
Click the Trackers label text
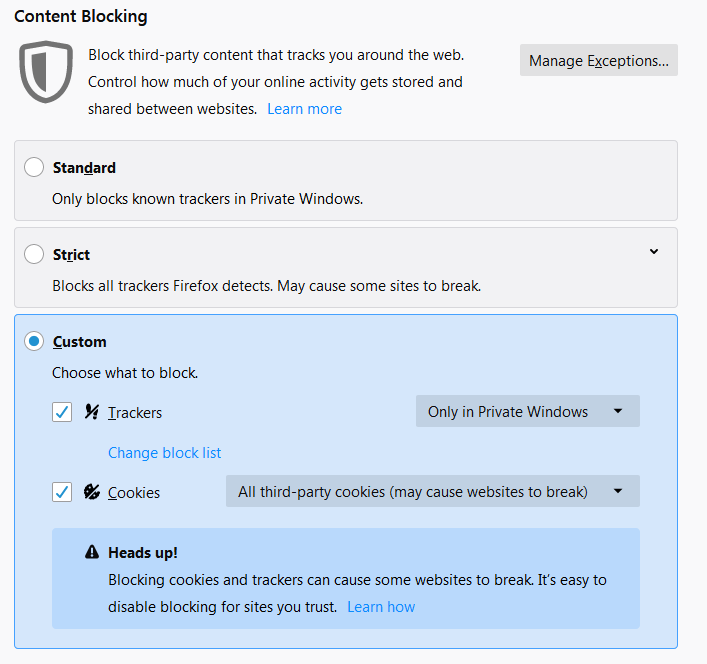coord(135,412)
